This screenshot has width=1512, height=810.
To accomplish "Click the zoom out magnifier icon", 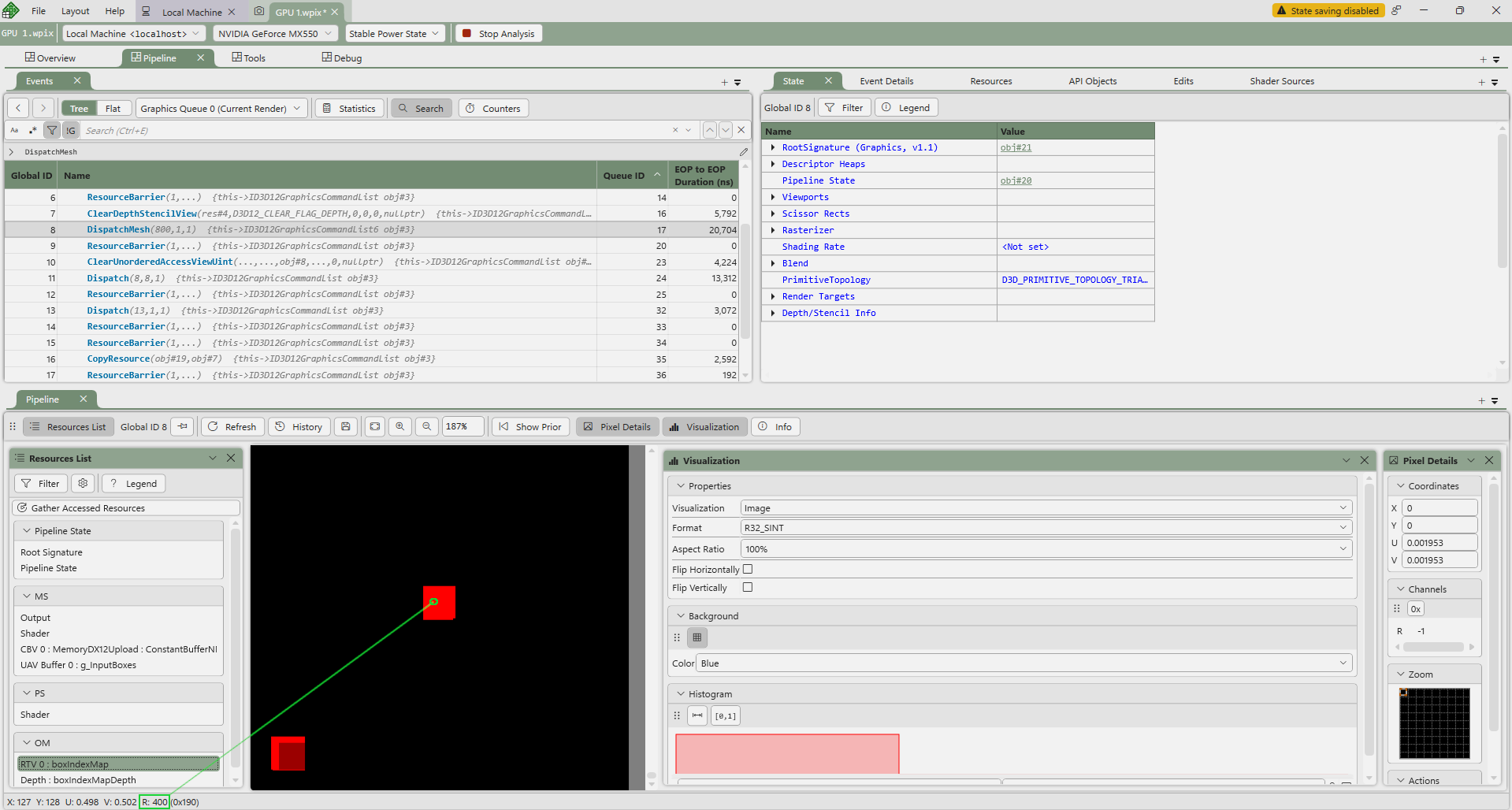I will pos(426,426).
